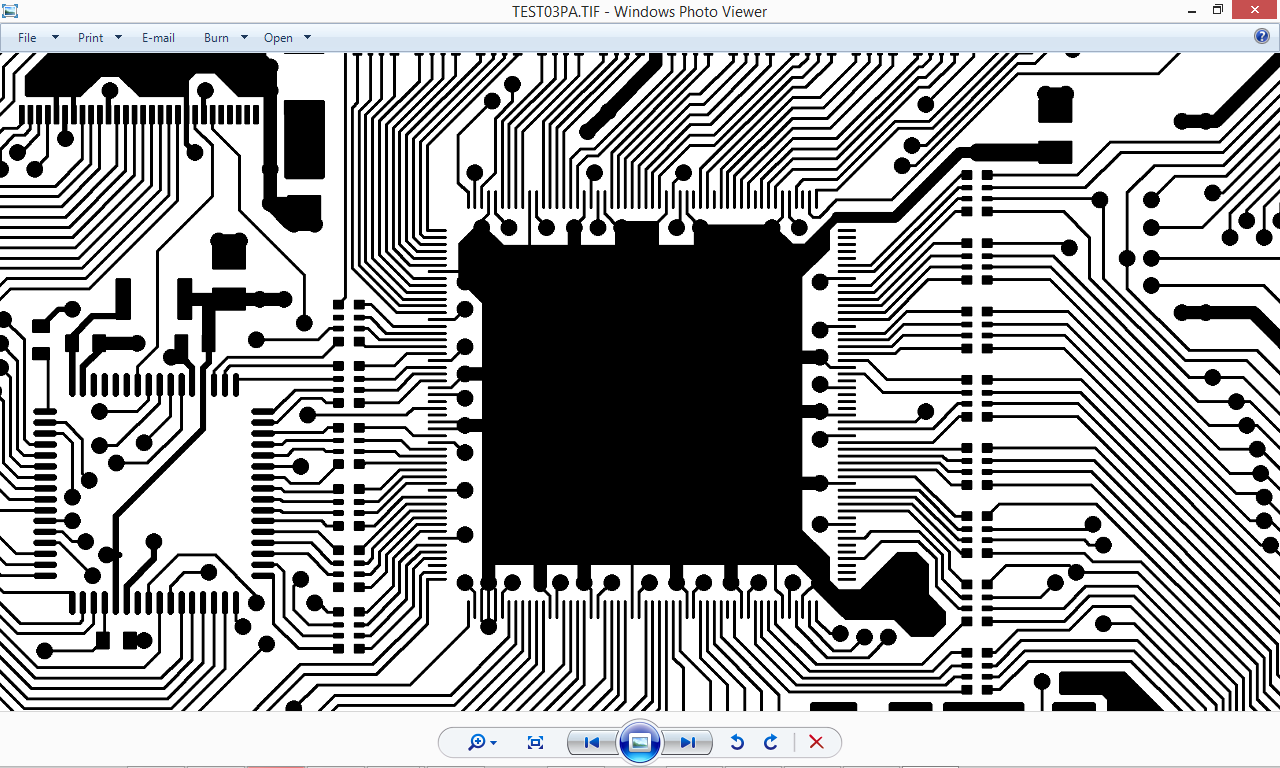The image size is (1280, 768).
Task: Expand the File dropdown arrow
Action: click(55, 37)
